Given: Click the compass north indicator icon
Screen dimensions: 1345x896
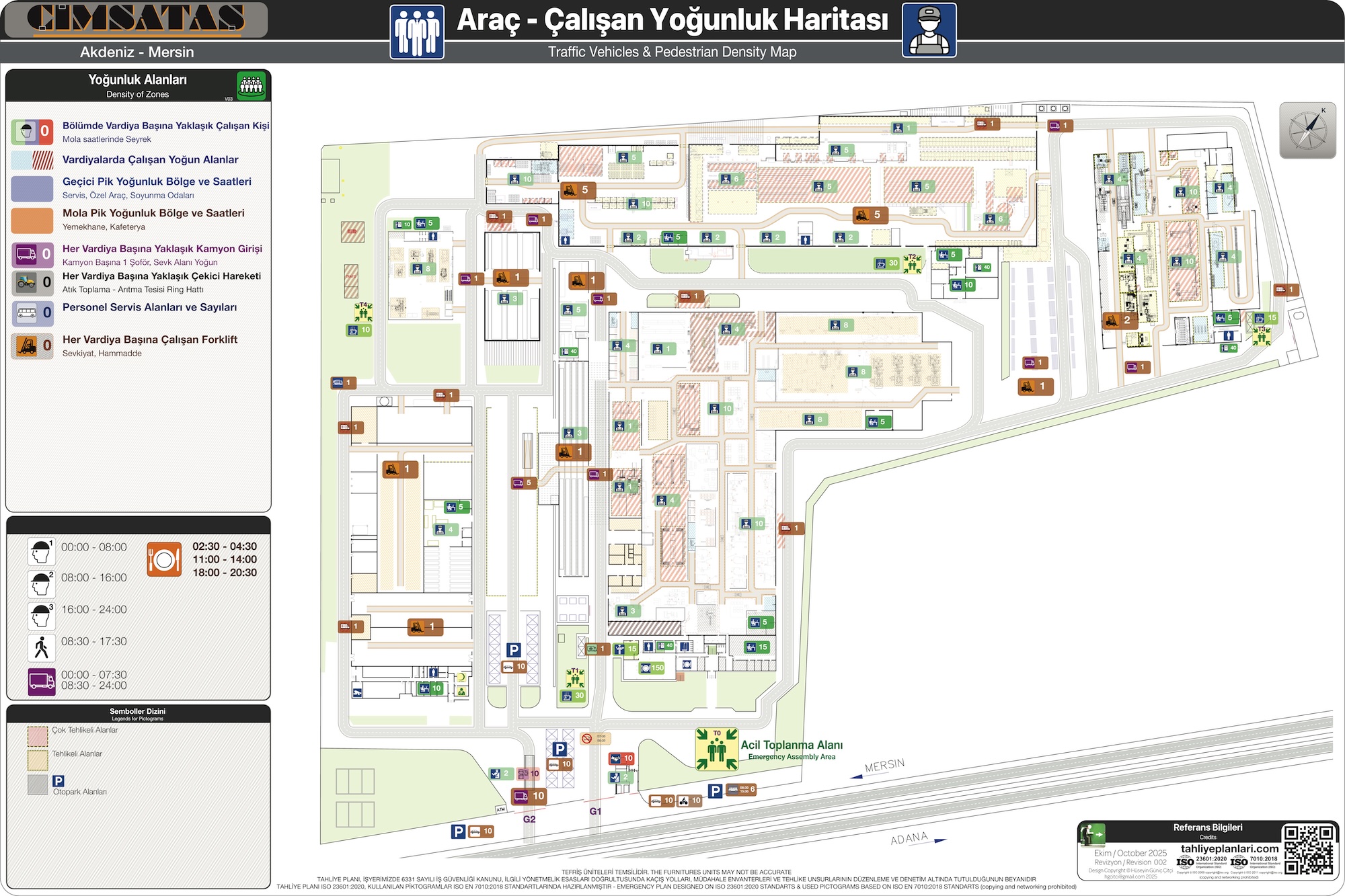Looking at the screenshot, I should pos(1307,130).
